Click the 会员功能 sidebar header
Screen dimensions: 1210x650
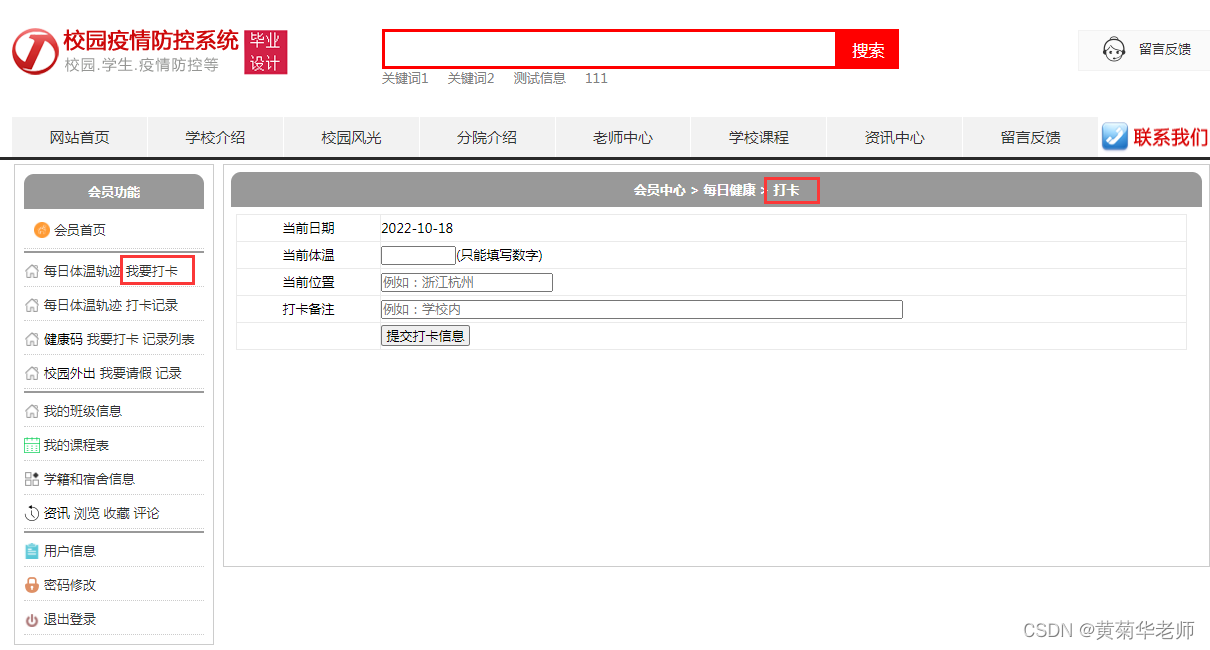coord(114,191)
